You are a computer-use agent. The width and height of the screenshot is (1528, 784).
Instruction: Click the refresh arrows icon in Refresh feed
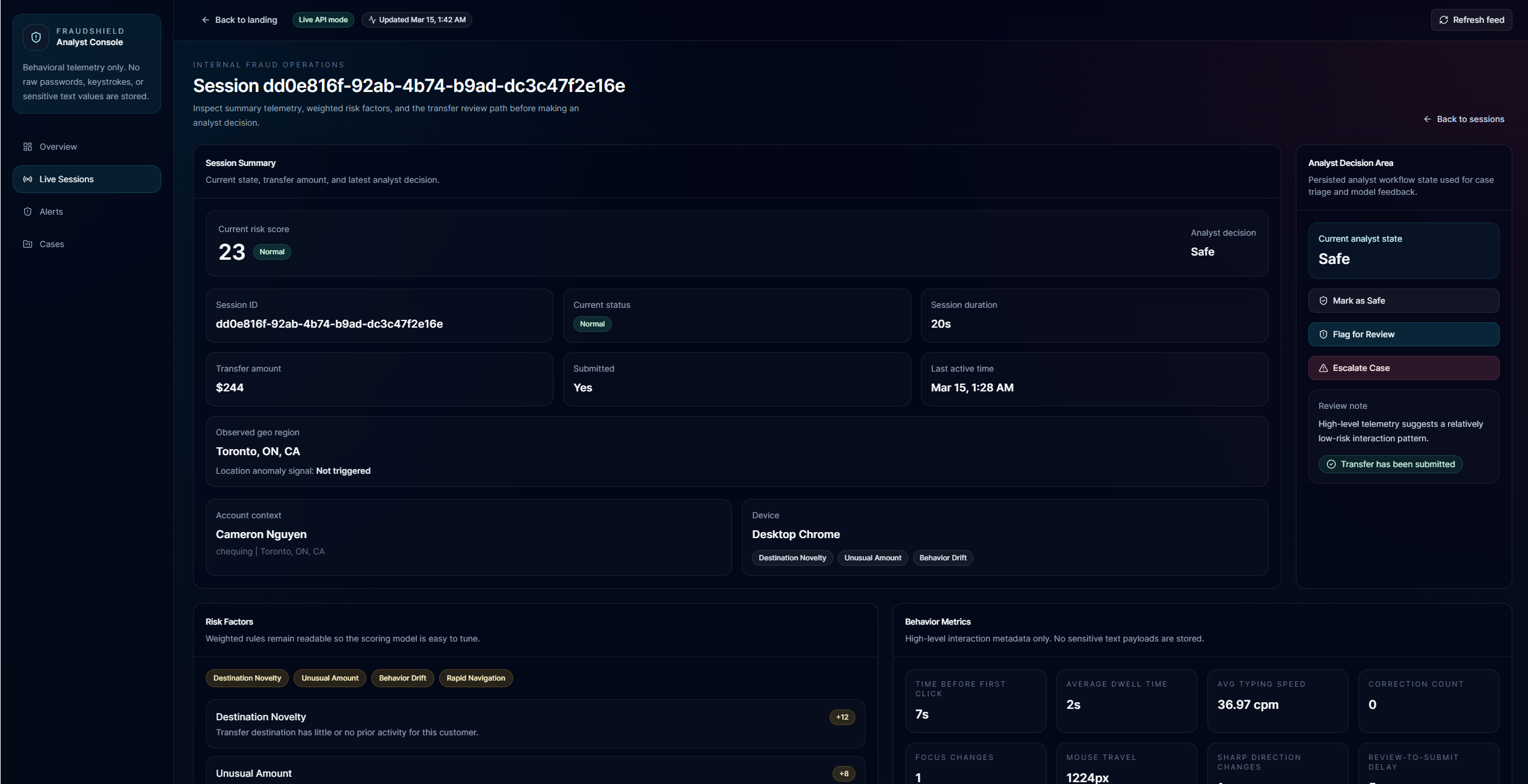point(1443,20)
